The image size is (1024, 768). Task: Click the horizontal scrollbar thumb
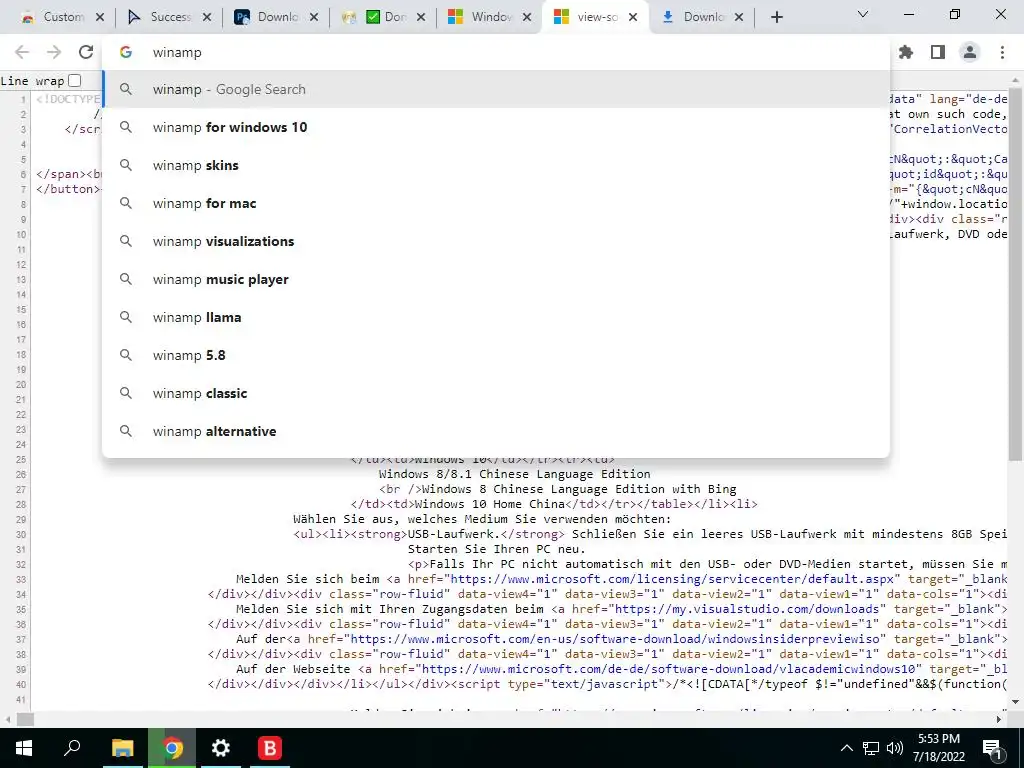point(25,719)
